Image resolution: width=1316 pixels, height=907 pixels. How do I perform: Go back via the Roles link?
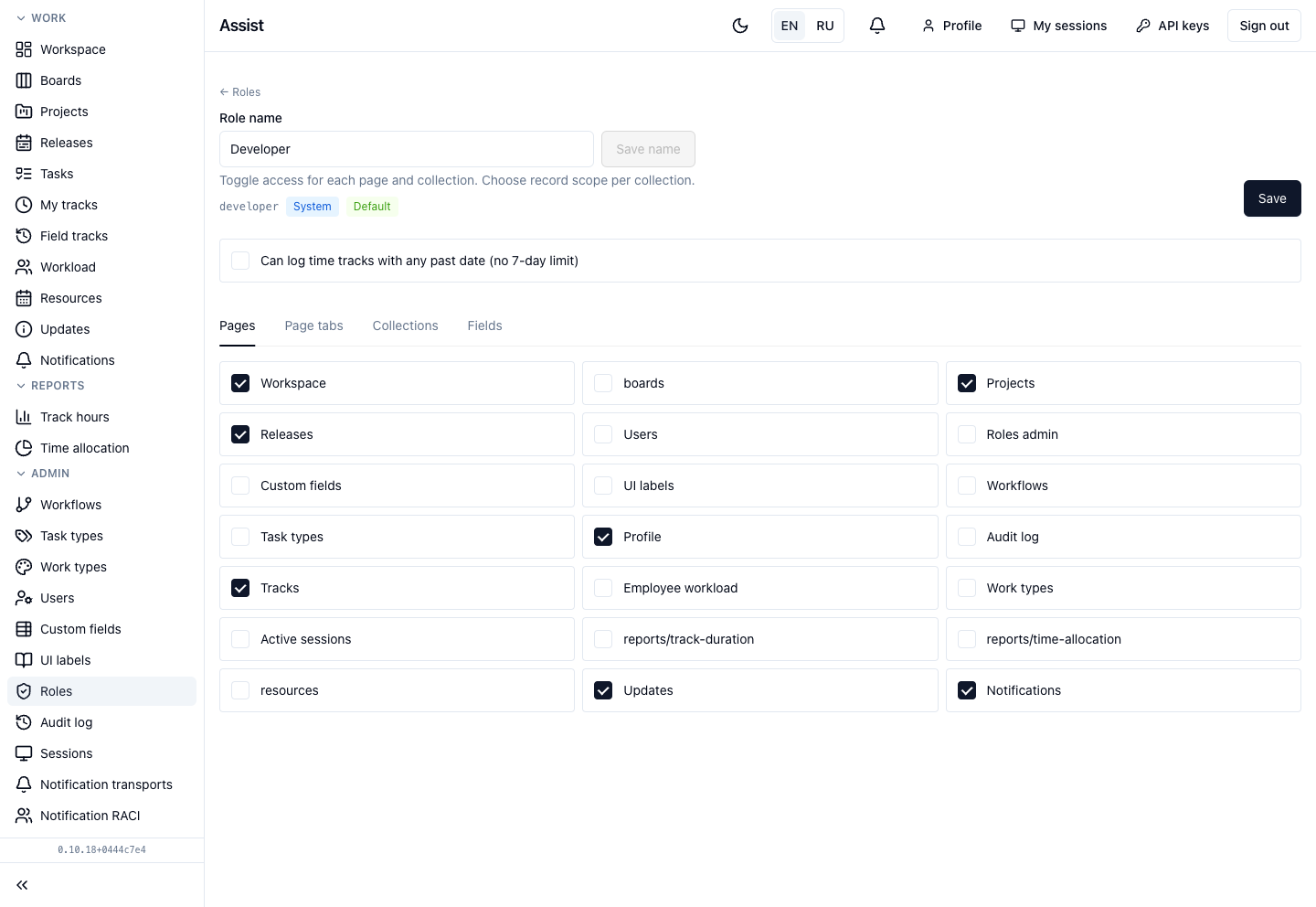[x=239, y=92]
